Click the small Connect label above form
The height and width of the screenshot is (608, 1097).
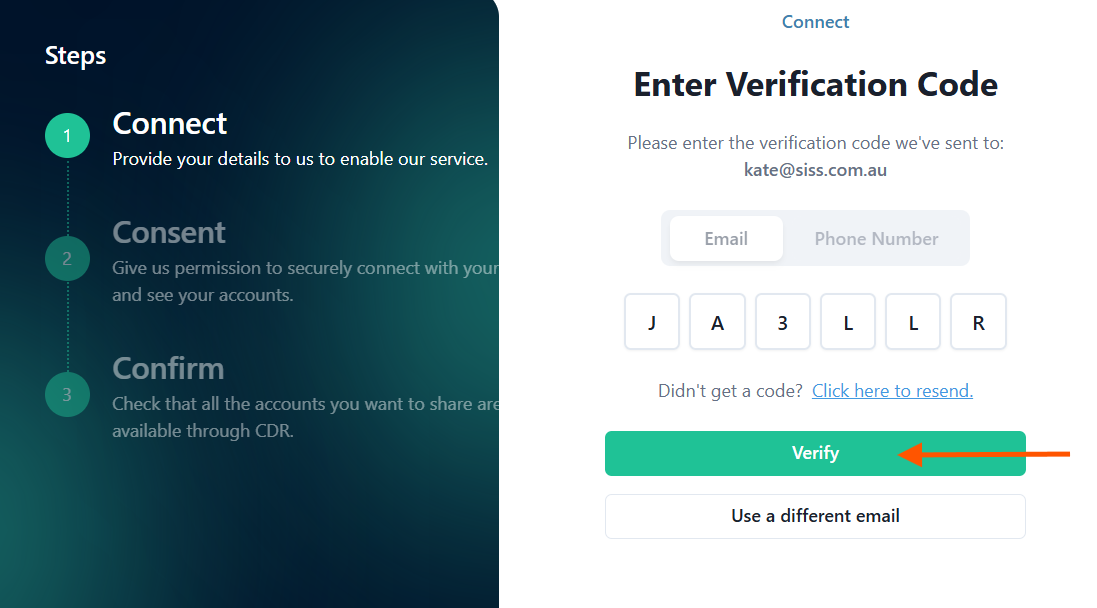815,22
